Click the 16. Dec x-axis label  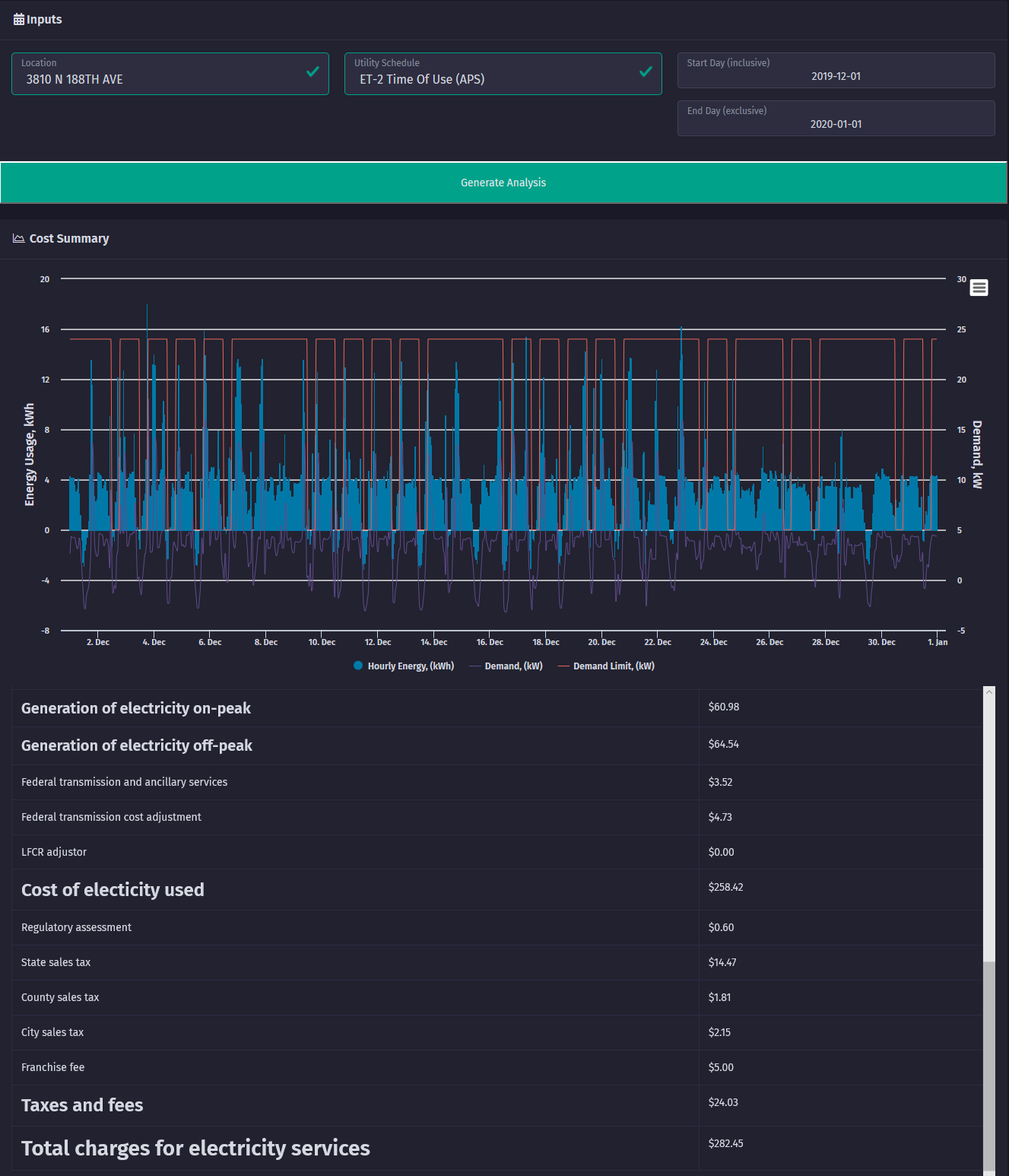point(490,642)
